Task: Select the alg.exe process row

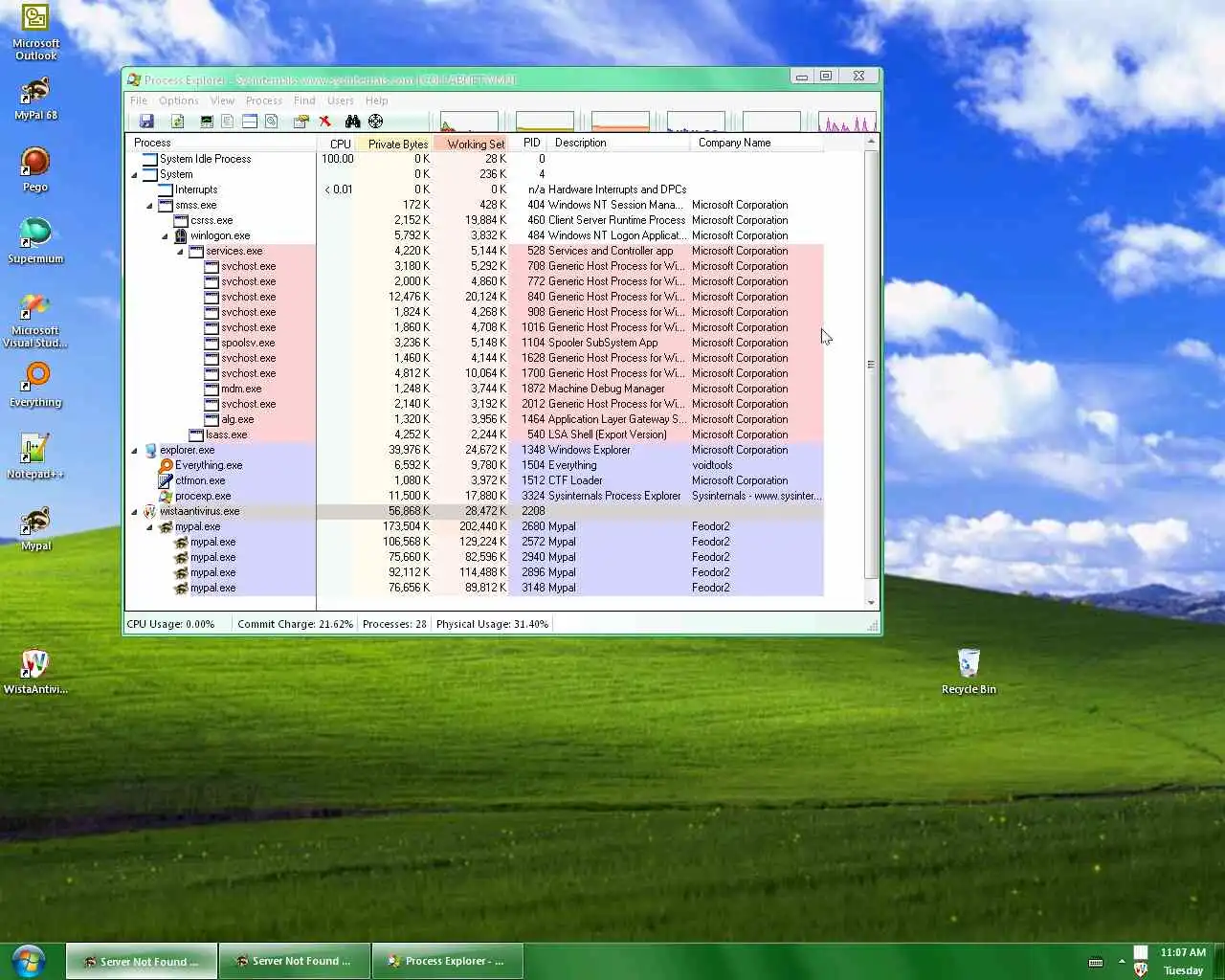Action: tap(475, 419)
